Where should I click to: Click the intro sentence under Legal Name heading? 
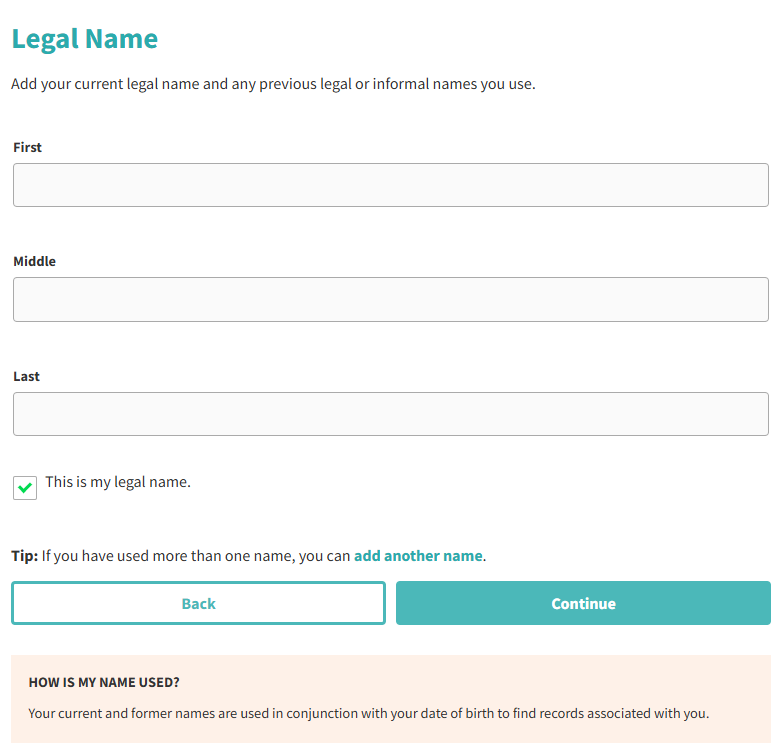tap(273, 84)
